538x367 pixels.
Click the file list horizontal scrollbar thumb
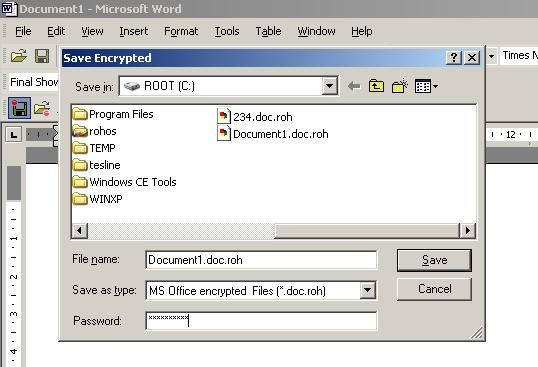coord(367,230)
